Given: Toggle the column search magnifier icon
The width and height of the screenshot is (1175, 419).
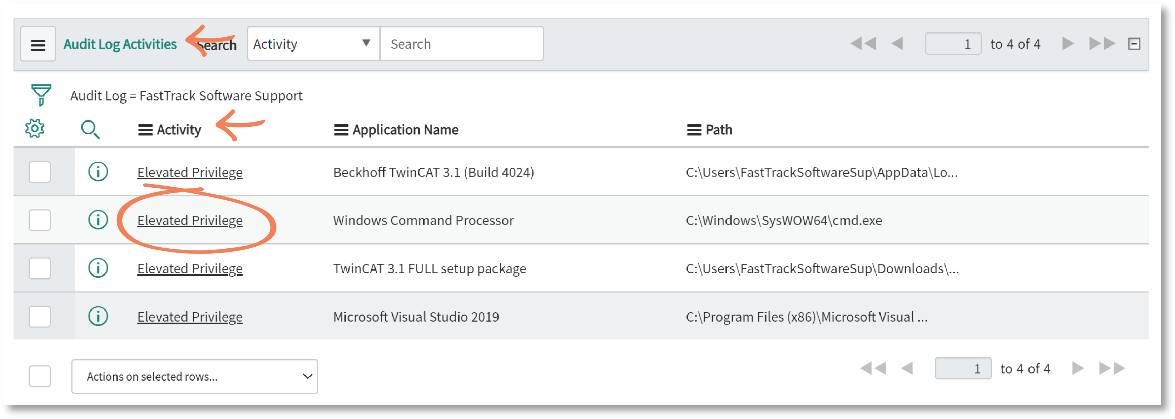Looking at the screenshot, I should (90, 130).
